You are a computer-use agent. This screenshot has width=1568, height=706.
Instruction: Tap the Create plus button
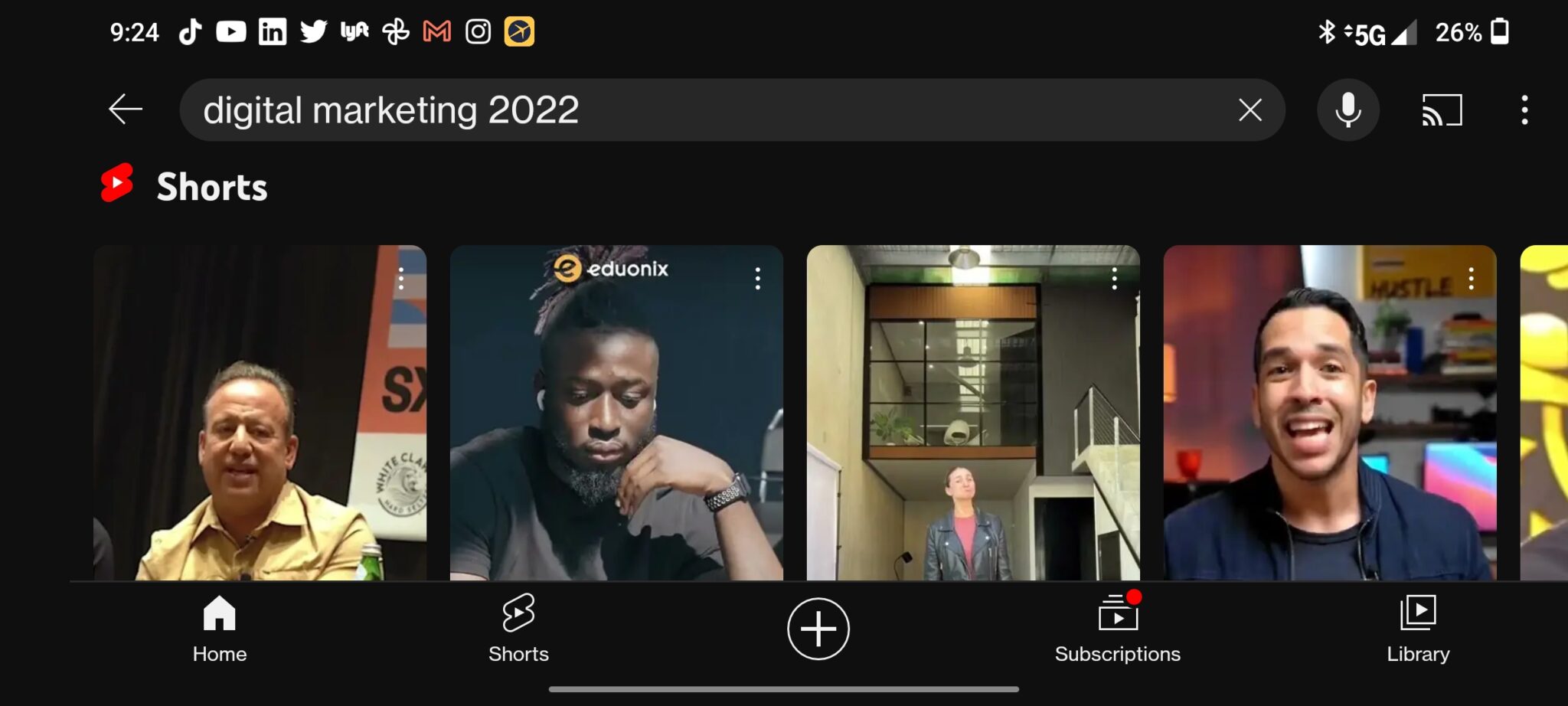click(x=818, y=629)
